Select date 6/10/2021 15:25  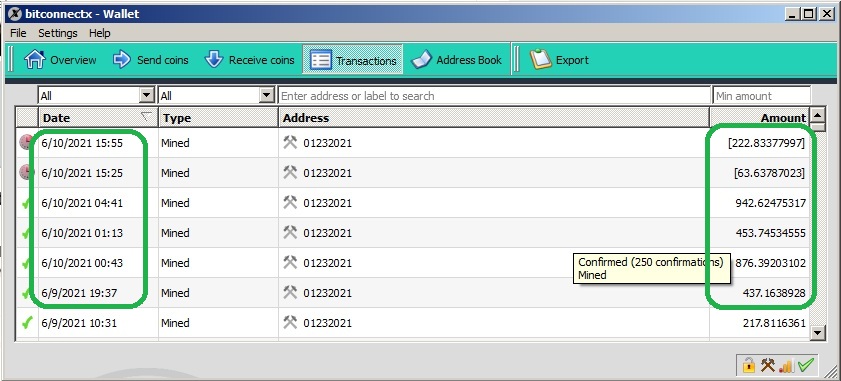click(x=82, y=173)
